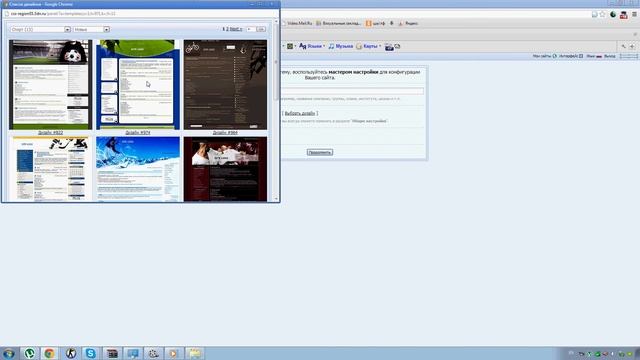The height and width of the screenshot is (360, 640).
Task: Open uTorrent from the taskbar
Action: tap(29, 353)
